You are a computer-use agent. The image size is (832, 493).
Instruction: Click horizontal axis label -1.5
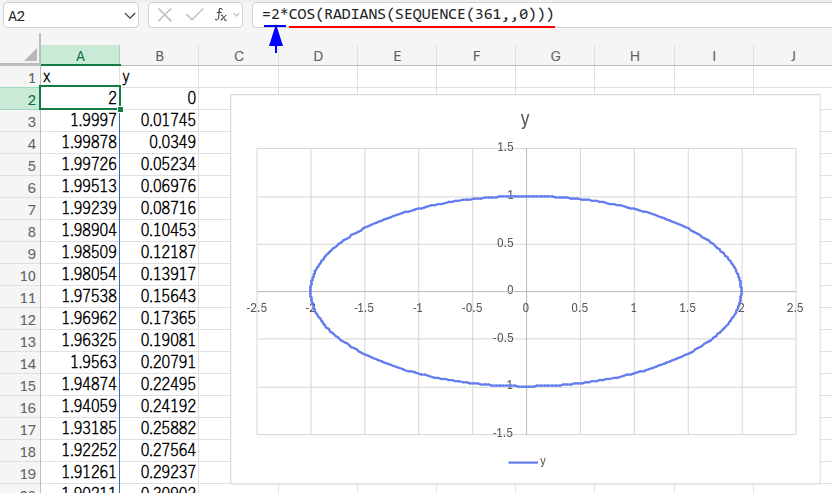[x=364, y=308]
